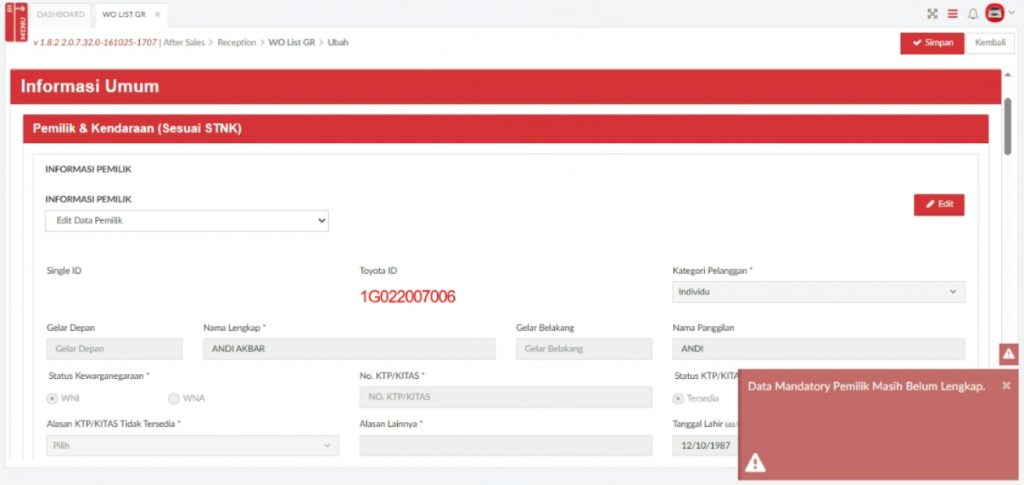
Task: Select the WNA citizenship radio button
Action: [x=175, y=398]
